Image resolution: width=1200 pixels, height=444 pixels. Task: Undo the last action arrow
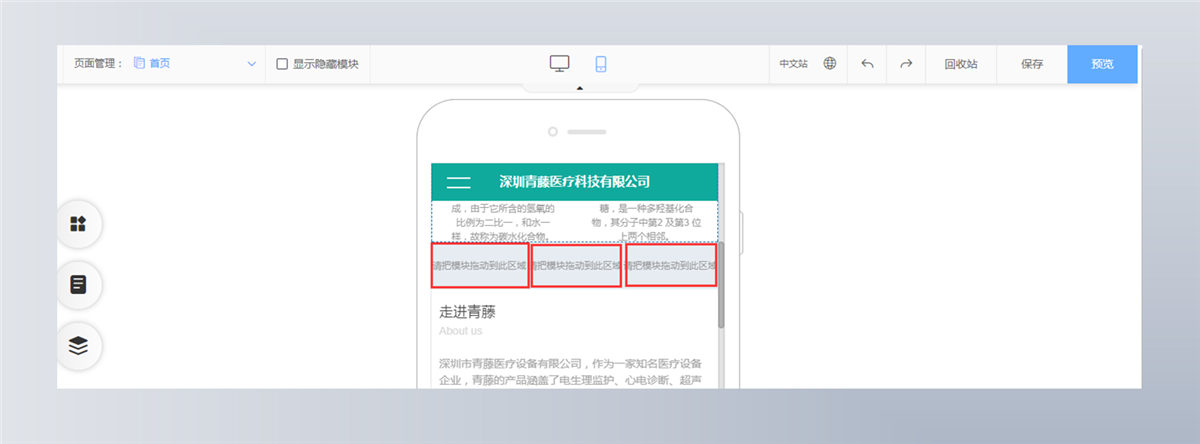(x=867, y=64)
